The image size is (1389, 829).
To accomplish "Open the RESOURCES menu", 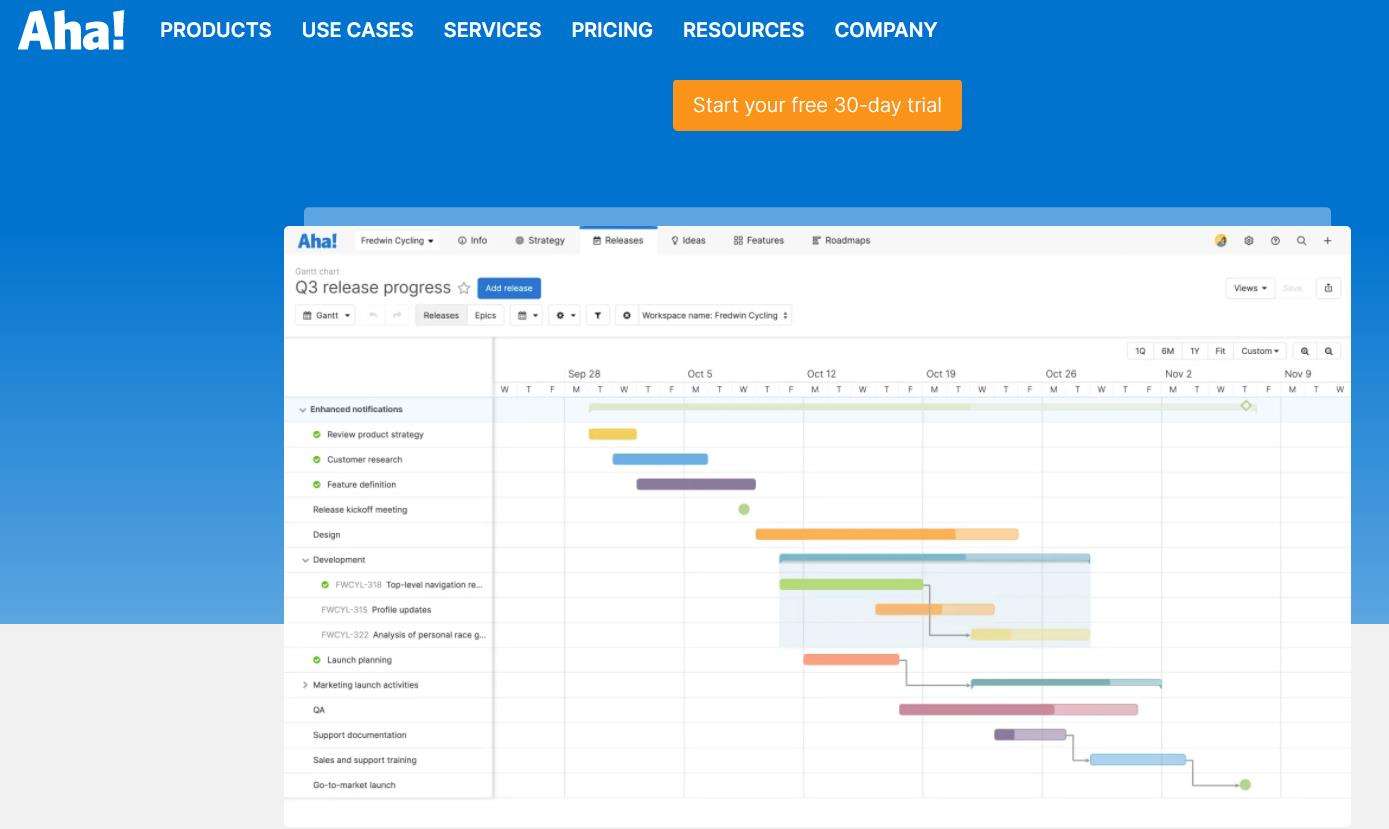I will pyautogui.click(x=743, y=30).
